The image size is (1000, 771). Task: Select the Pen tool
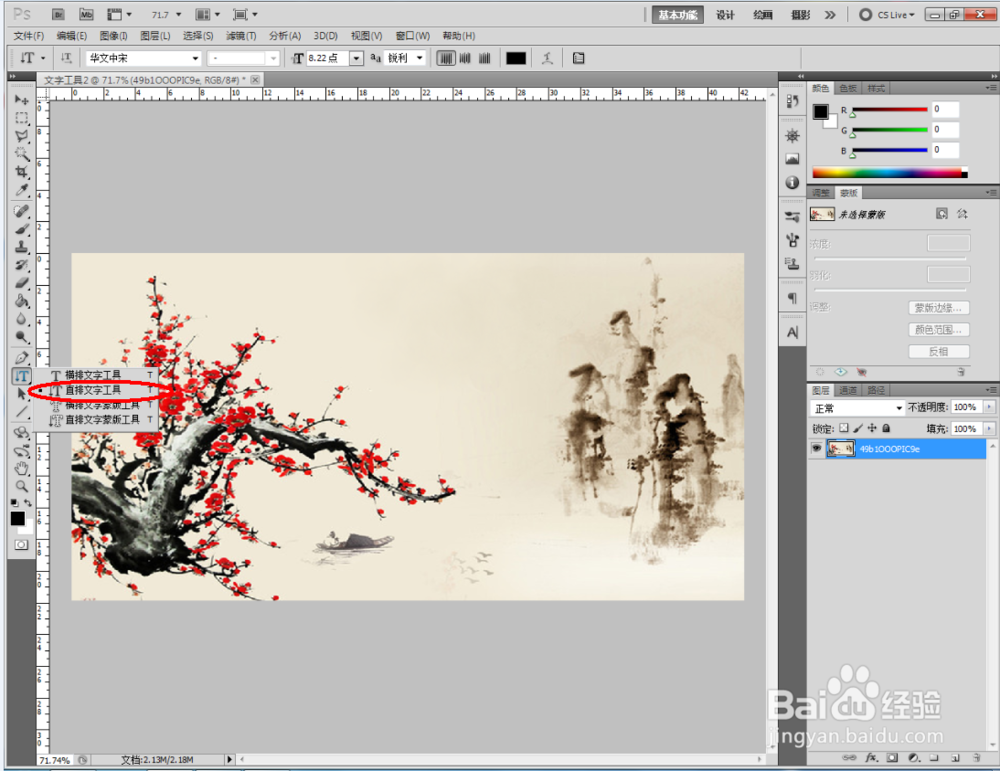tap(22, 358)
